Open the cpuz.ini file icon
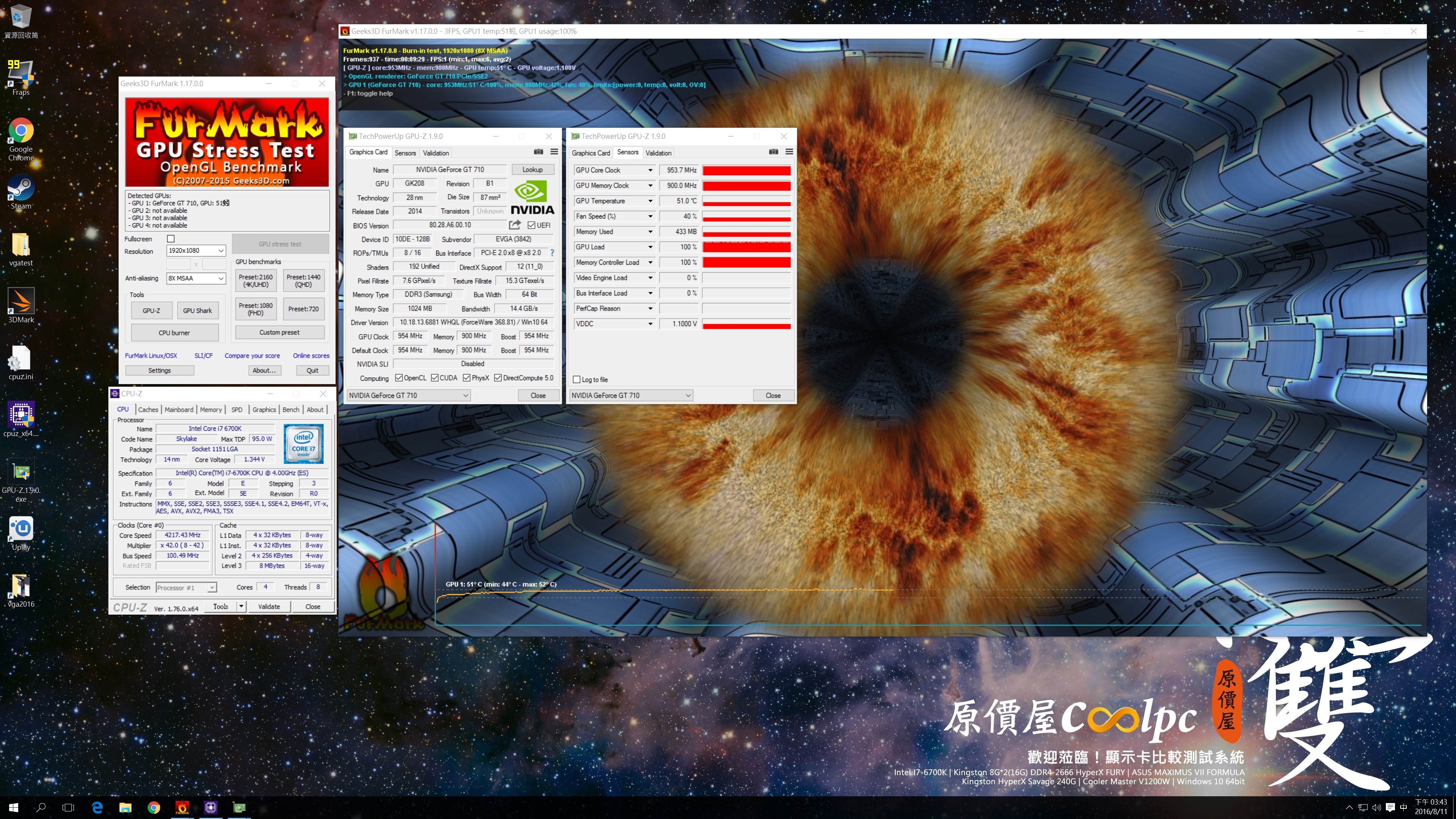This screenshot has width=1456, height=819. tap(21, 362)
